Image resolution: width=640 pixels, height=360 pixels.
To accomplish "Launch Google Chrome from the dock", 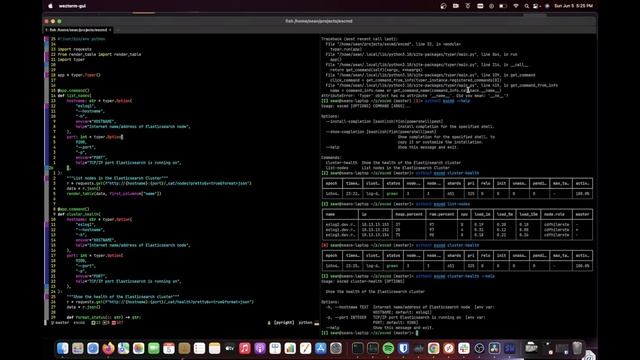I will 433,348.
